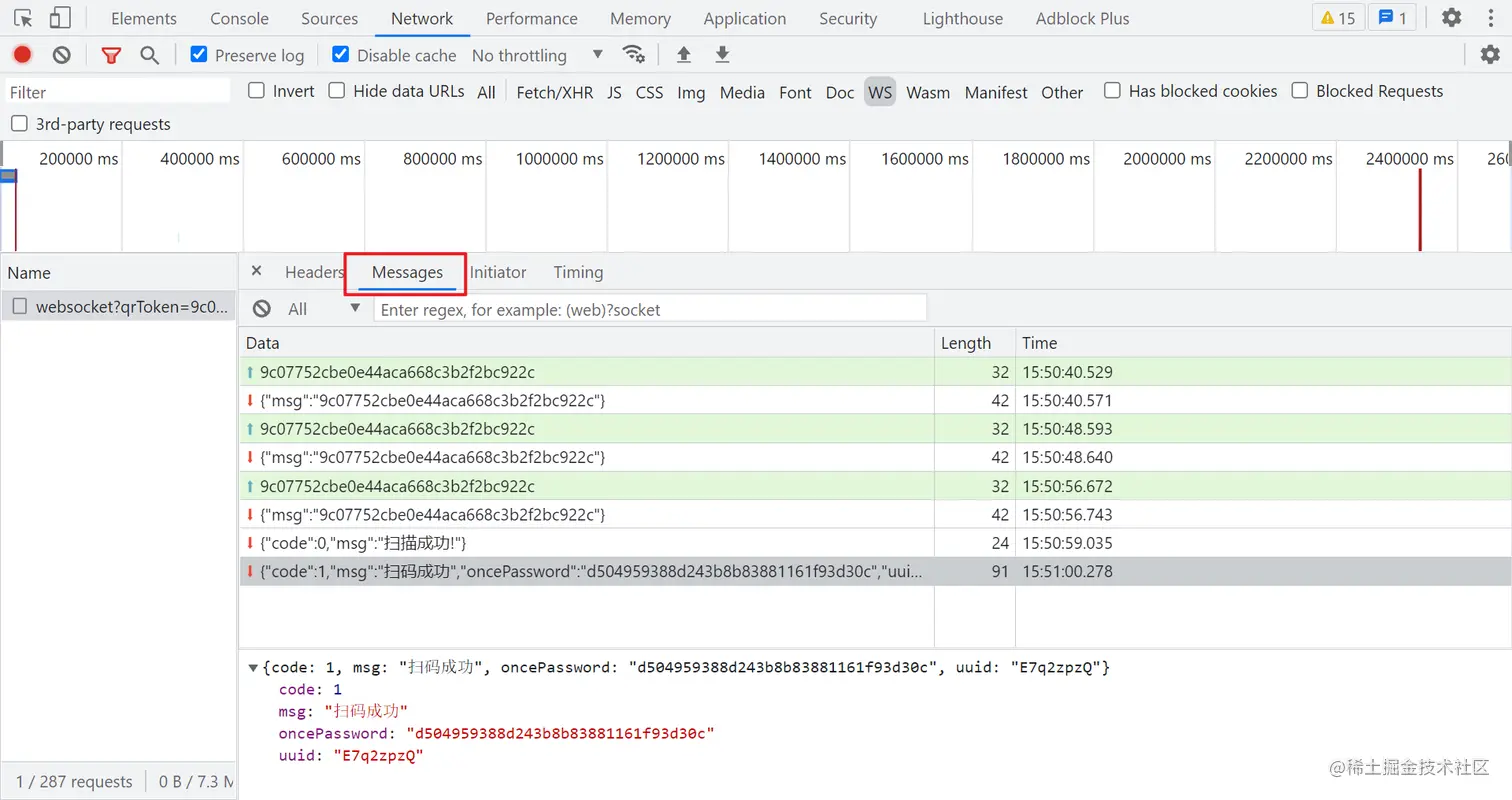Select the oncePassword message row
Viewport: 1512px width, 800px height.
[x=875, y=572]
